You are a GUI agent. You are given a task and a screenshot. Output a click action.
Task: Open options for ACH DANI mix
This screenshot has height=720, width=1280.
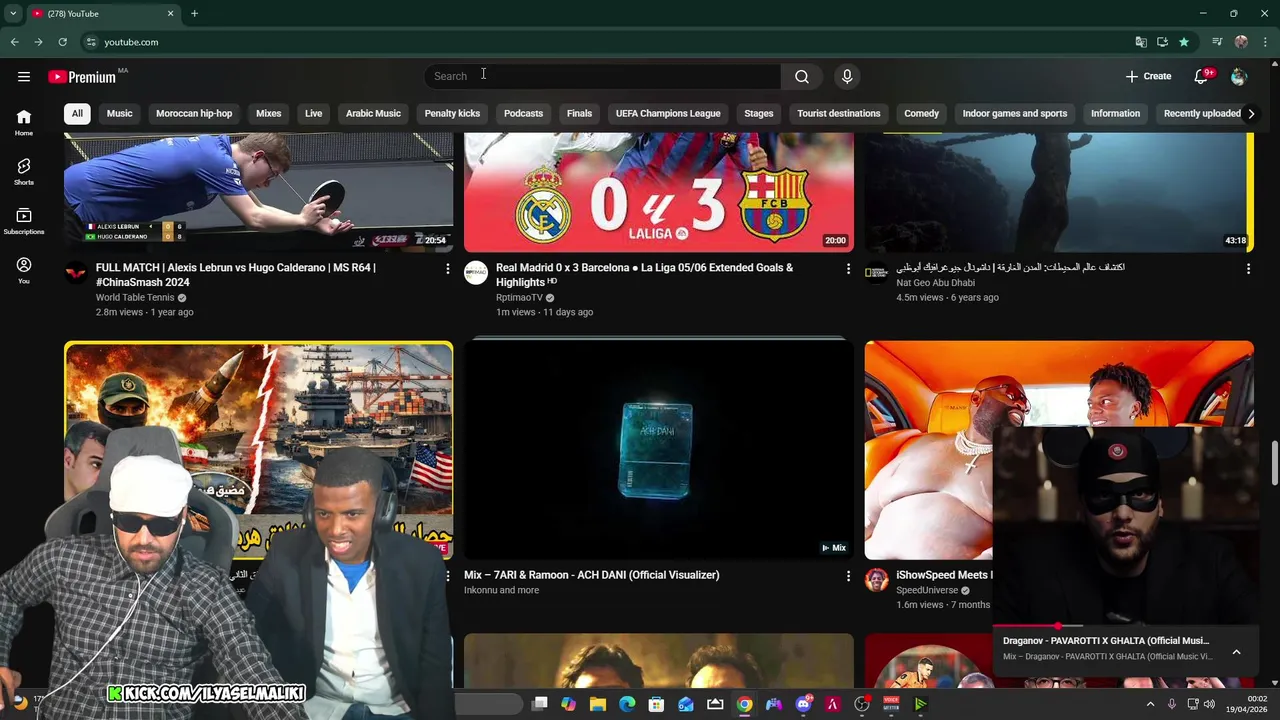pos(848,576)
